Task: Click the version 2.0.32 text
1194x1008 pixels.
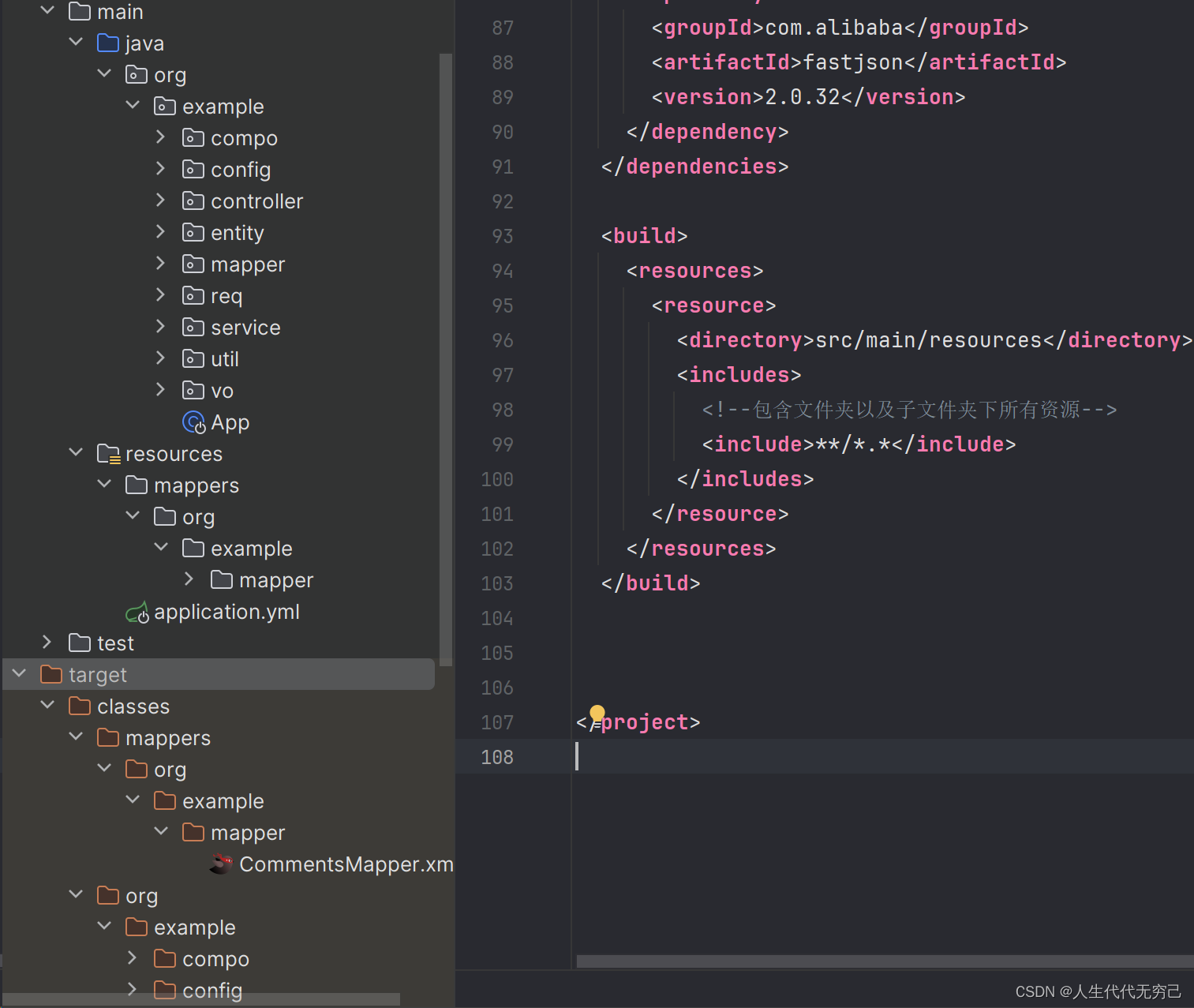Action: (x=803, y=97)
